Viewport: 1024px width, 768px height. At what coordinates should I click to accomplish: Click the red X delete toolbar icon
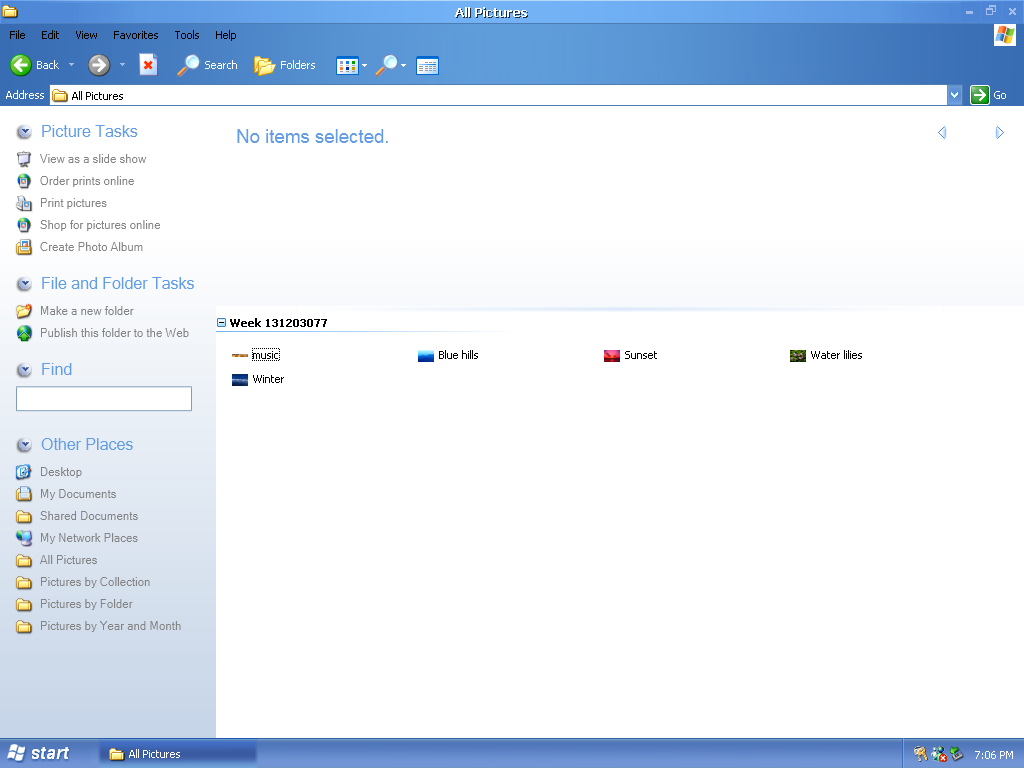[x=148, y=65]
